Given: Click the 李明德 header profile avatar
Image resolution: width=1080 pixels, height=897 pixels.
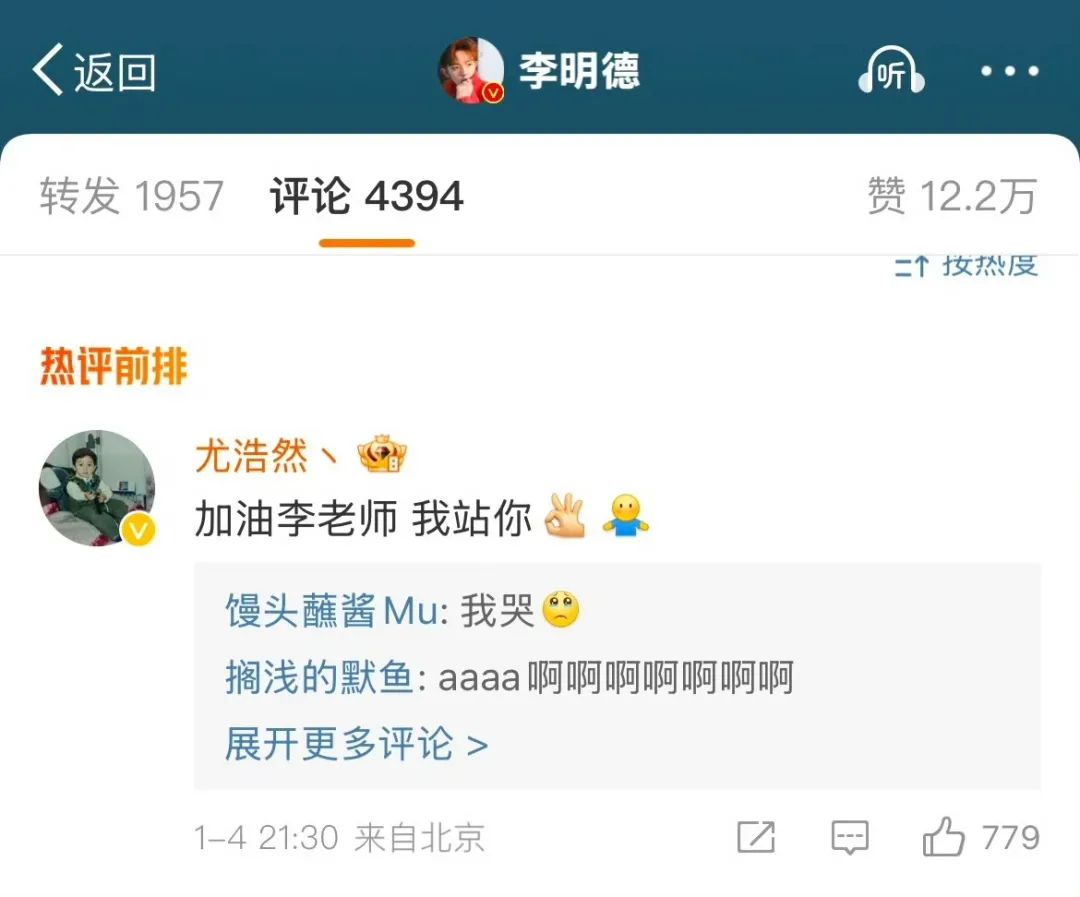Looking at the screenshot, I should click(471, 70).
